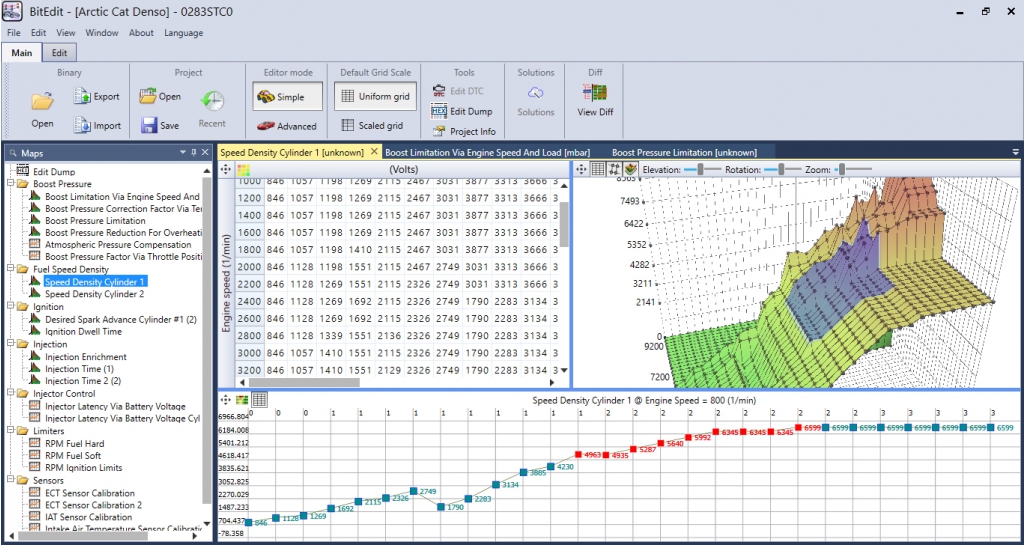1024x545 pixels.
Task: Open the File menu
Action: tap(14, 33)
